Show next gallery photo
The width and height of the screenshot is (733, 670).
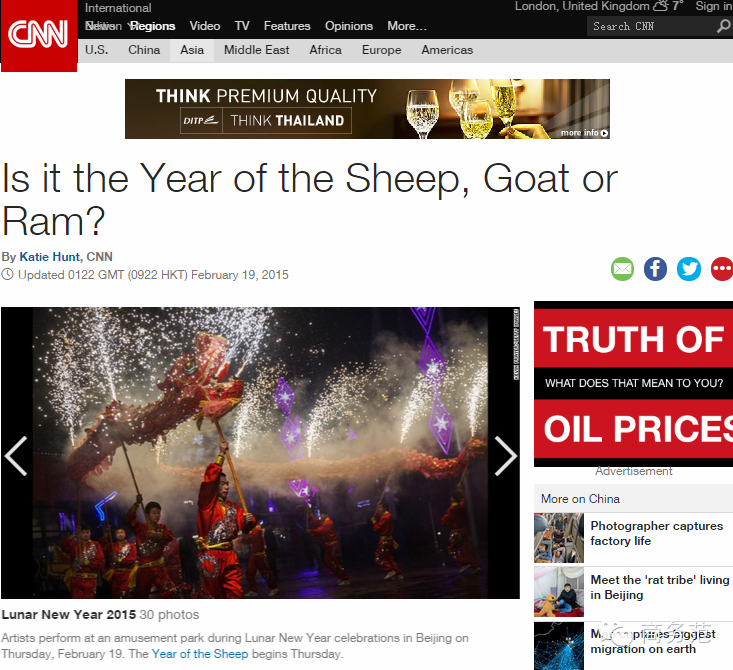(x=505, y=456)
